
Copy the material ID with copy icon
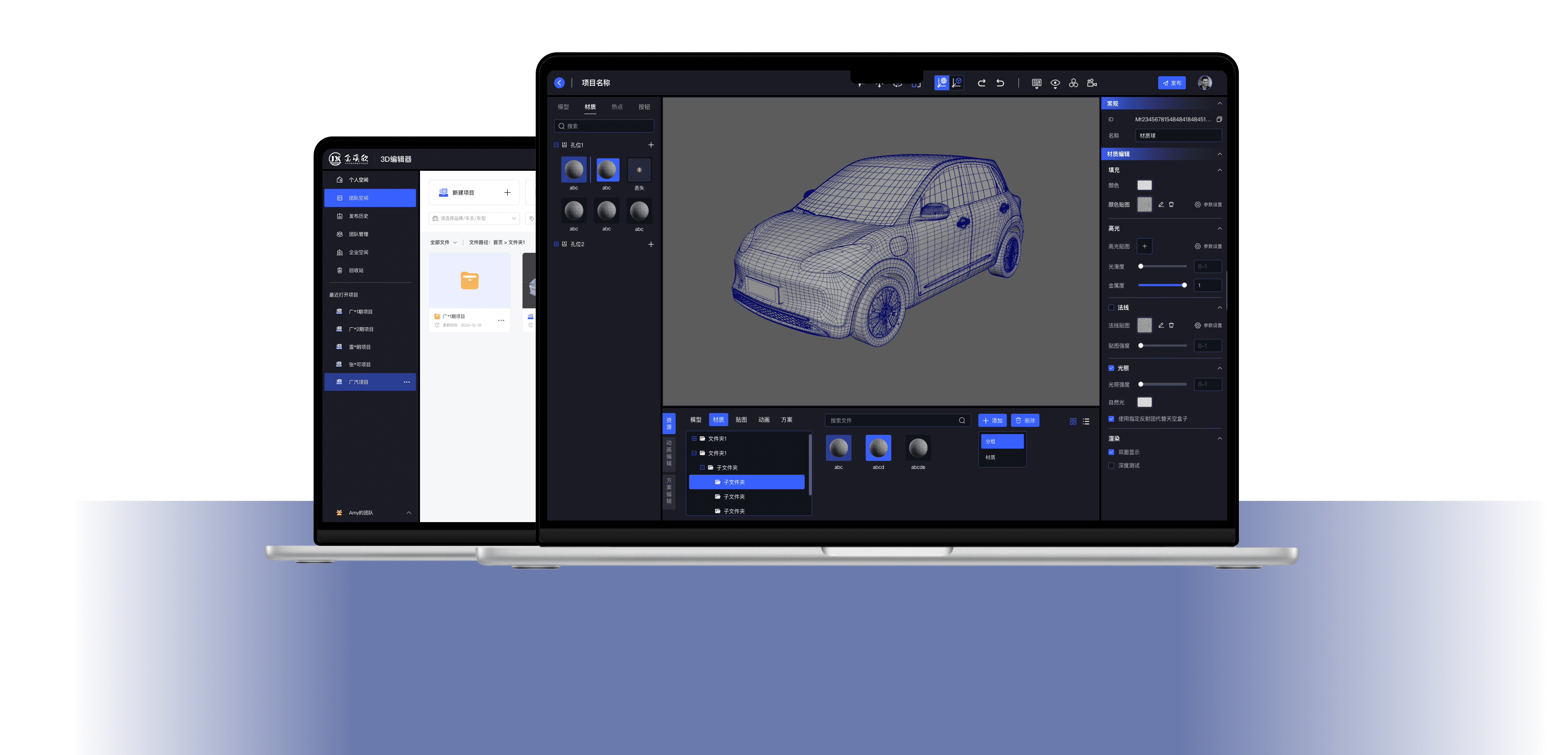tap(1219, 119)
